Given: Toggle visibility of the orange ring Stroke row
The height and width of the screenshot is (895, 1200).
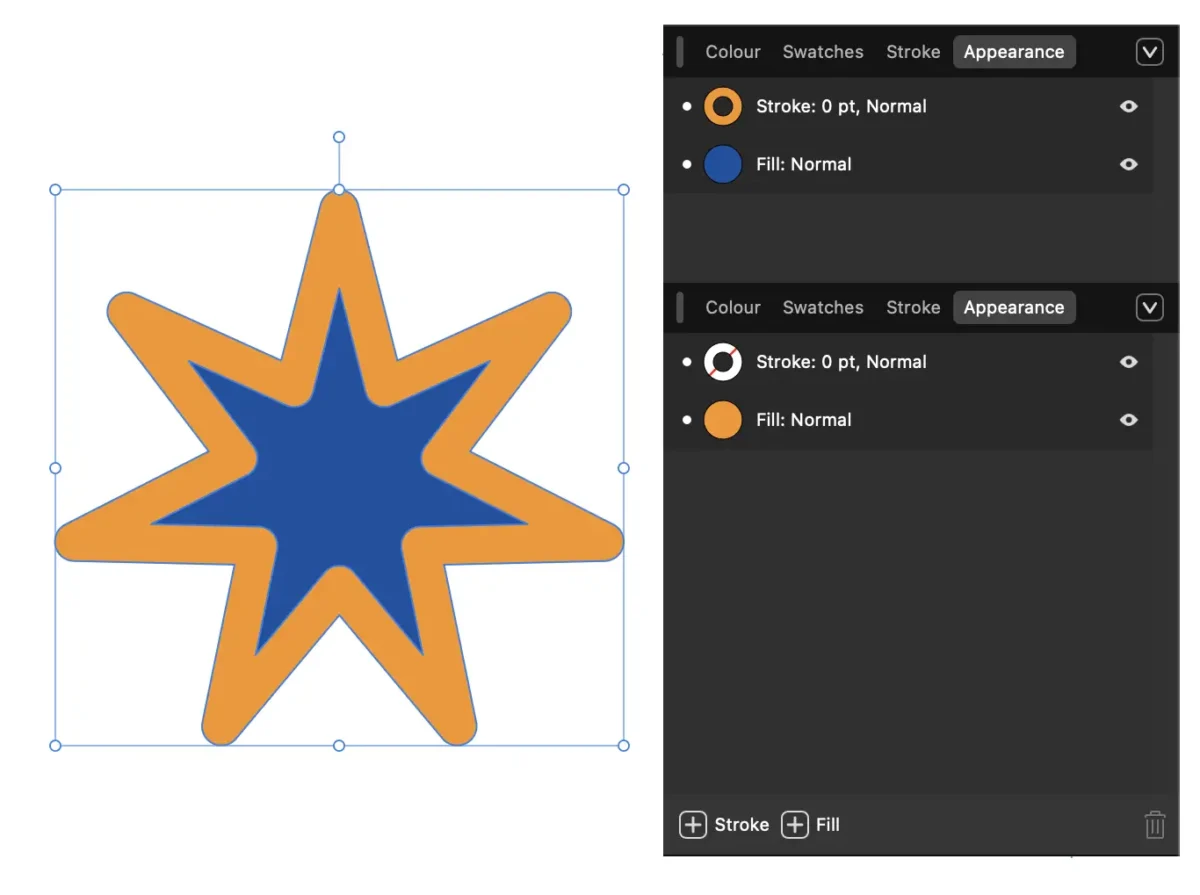Looking at the screenshot, I should pos(1129,106).
